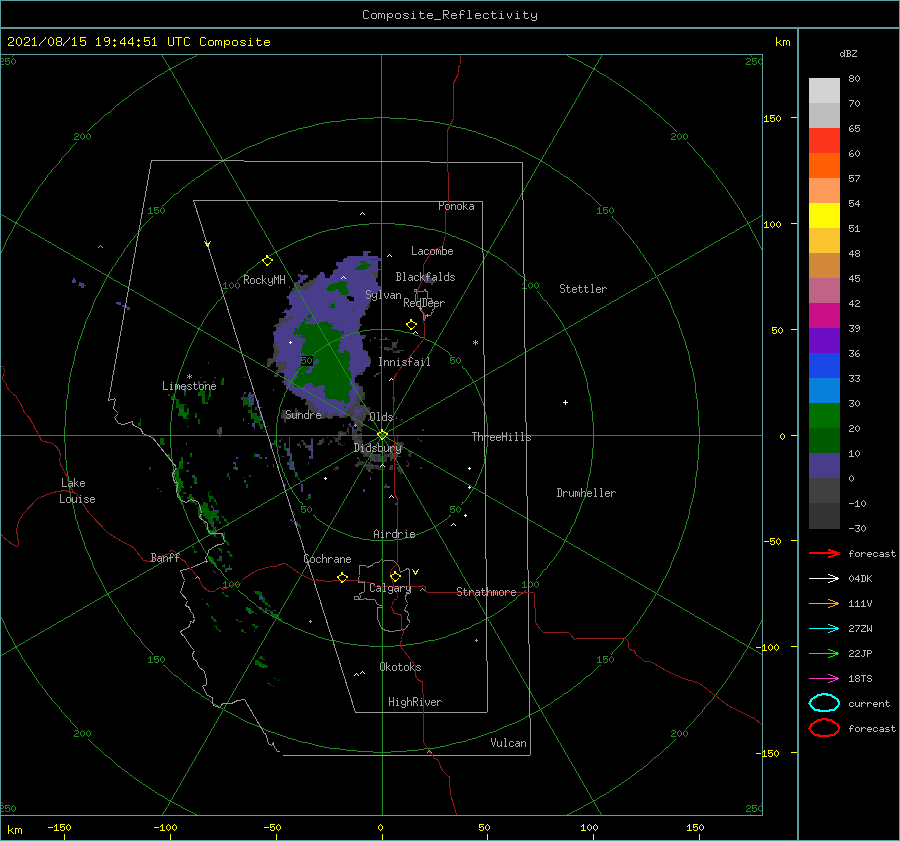Select the green 22JP arrow icon

[x=824, y=653]
